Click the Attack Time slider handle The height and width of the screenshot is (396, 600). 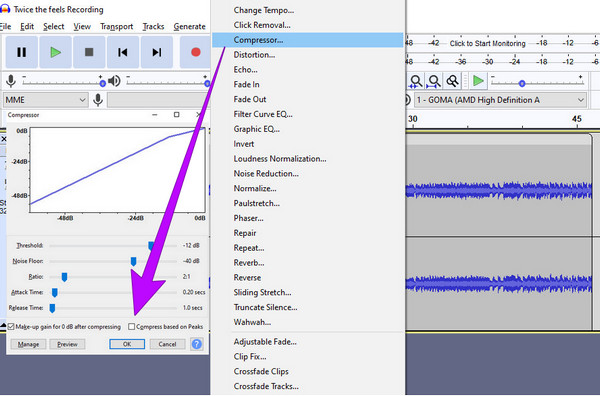pos(55,293)
